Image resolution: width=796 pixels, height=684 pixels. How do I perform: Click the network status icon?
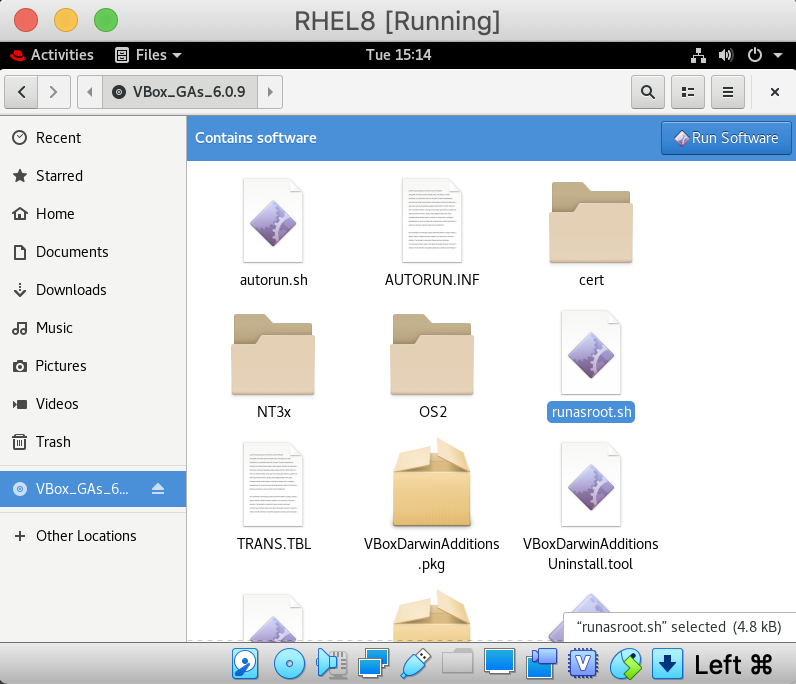pos(698,55)
